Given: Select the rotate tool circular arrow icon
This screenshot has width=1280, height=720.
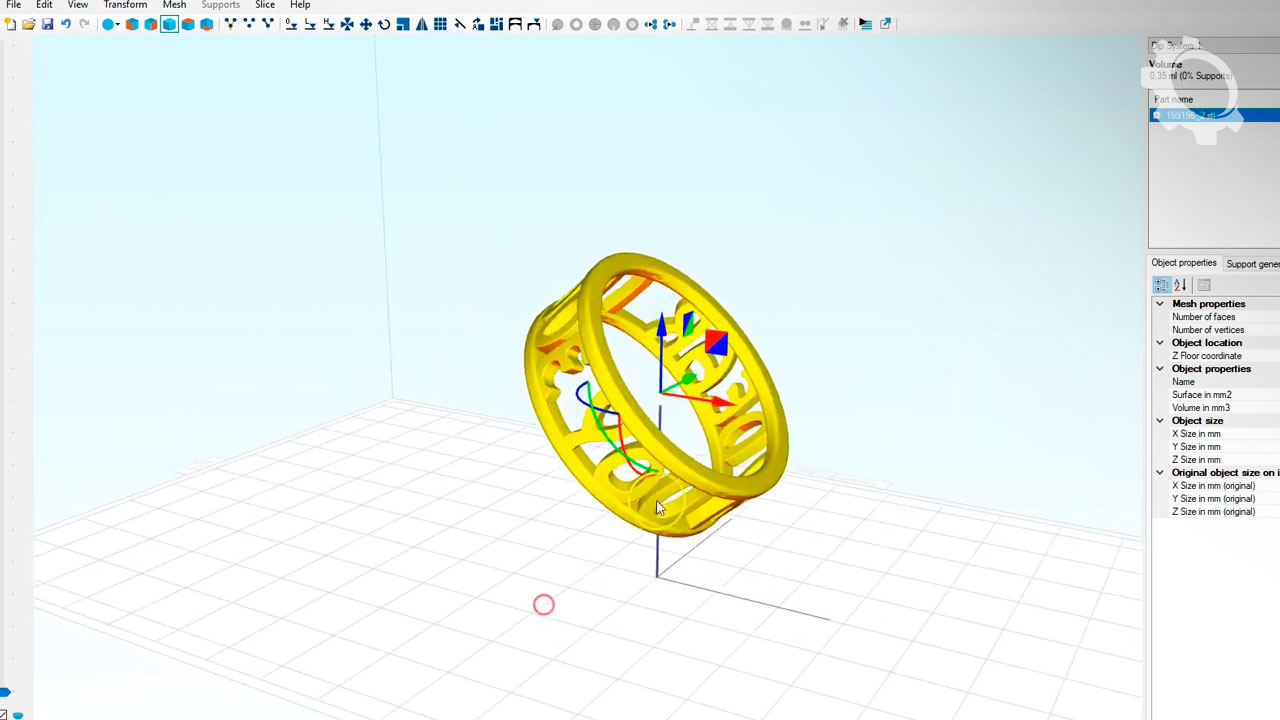Looking at the screenshot, I should tap(384, 24).
